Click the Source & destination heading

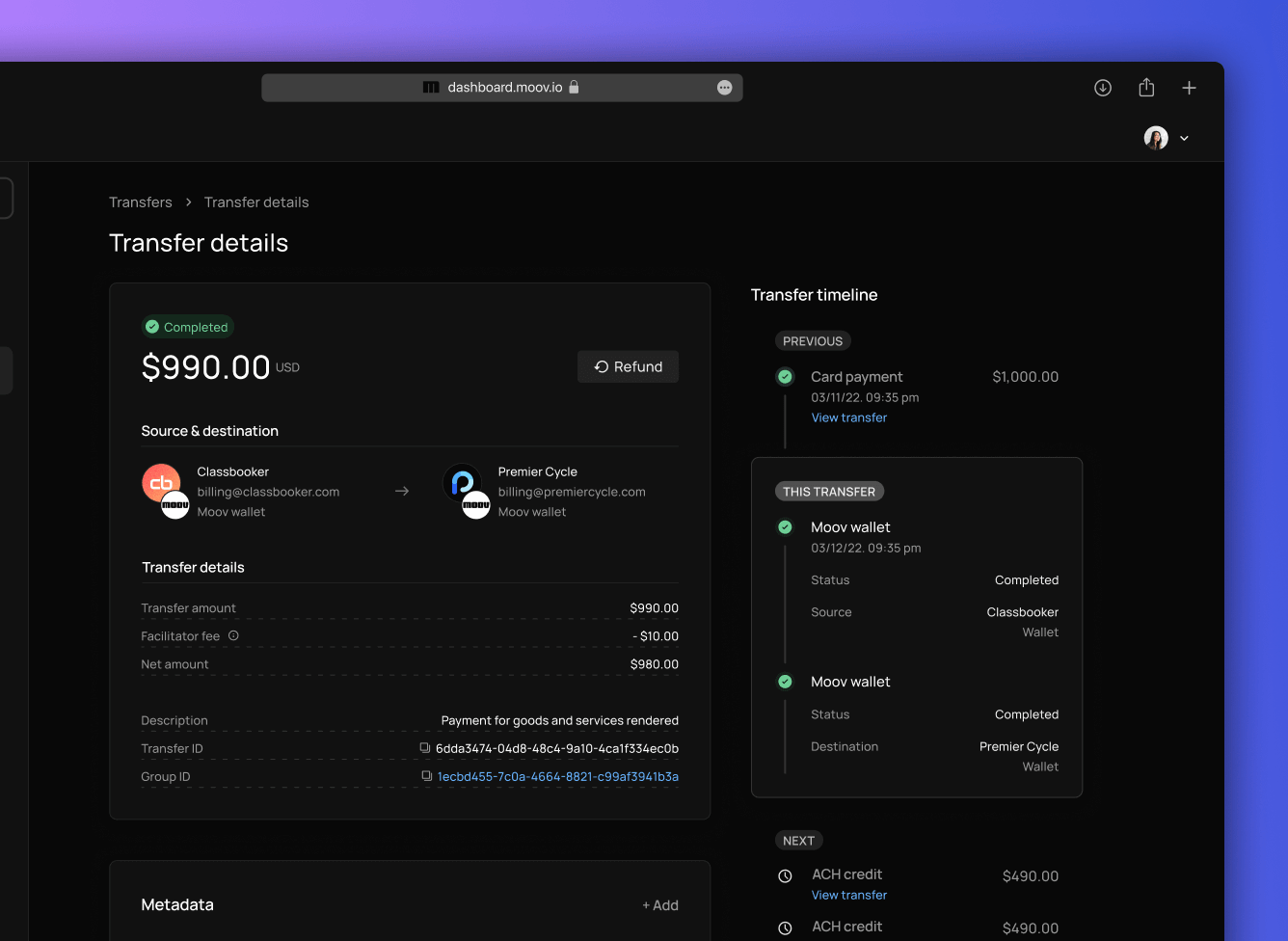click(x=210, y=431)
